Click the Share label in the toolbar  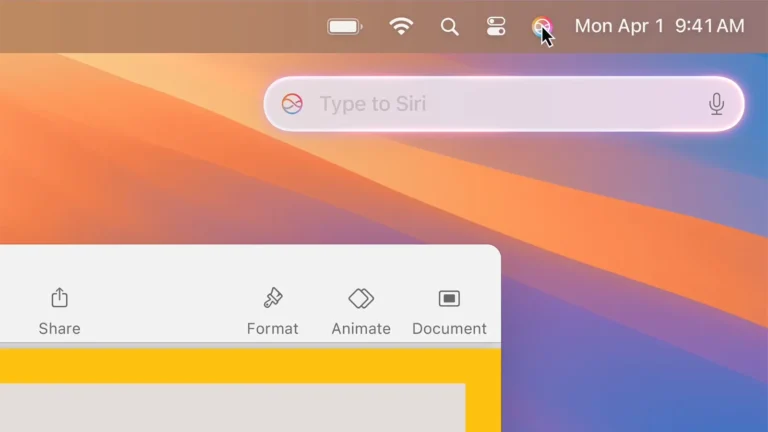tap(59, 328)
